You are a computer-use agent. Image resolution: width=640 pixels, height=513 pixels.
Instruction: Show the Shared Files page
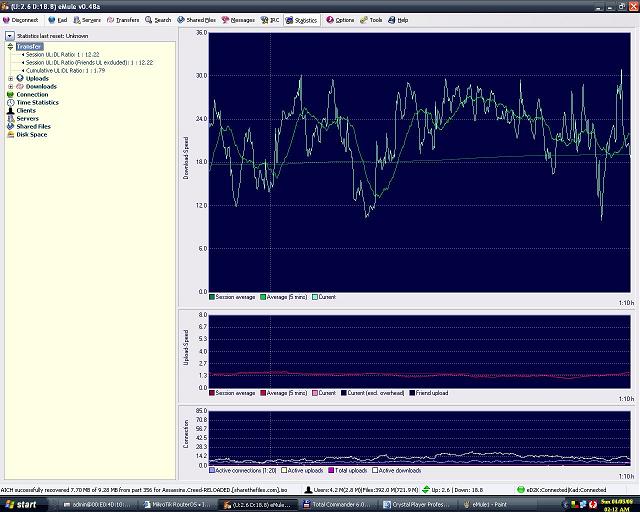[x=197, y=19]
